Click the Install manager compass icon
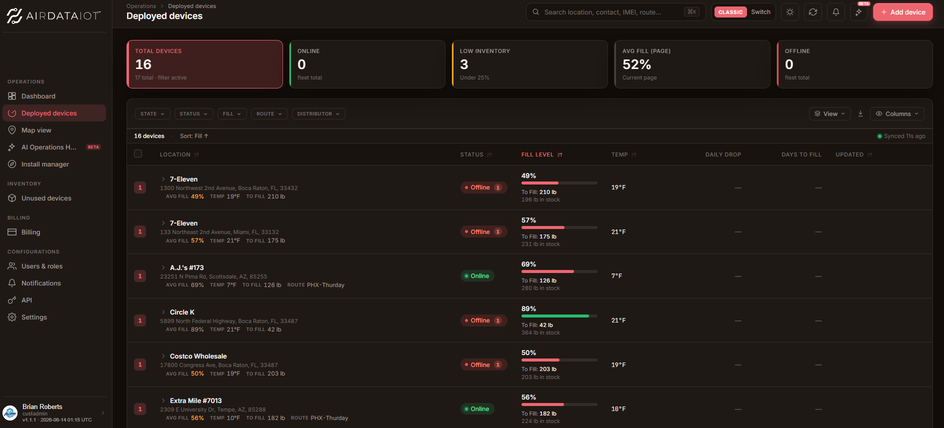The image size is (944, 428). pyautogui.click(x=12, y=164)
